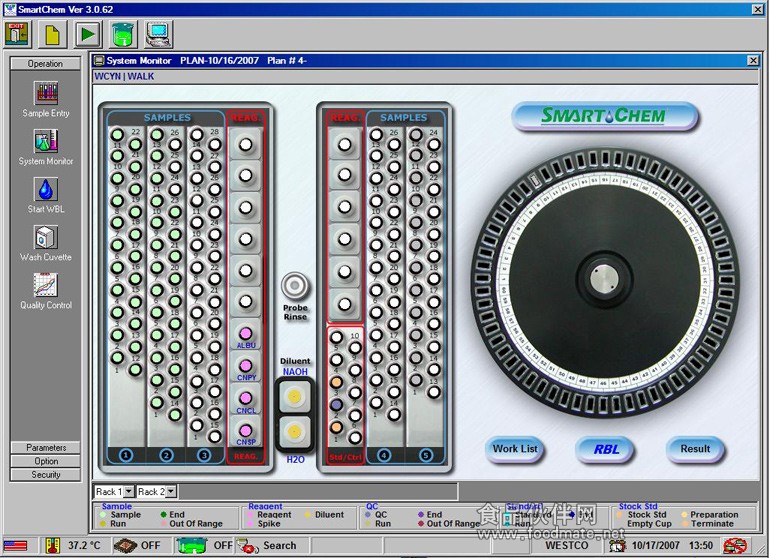770x558 pixels.
Task: Click the SmartChem logo button
Action: (x=604, y=116)
